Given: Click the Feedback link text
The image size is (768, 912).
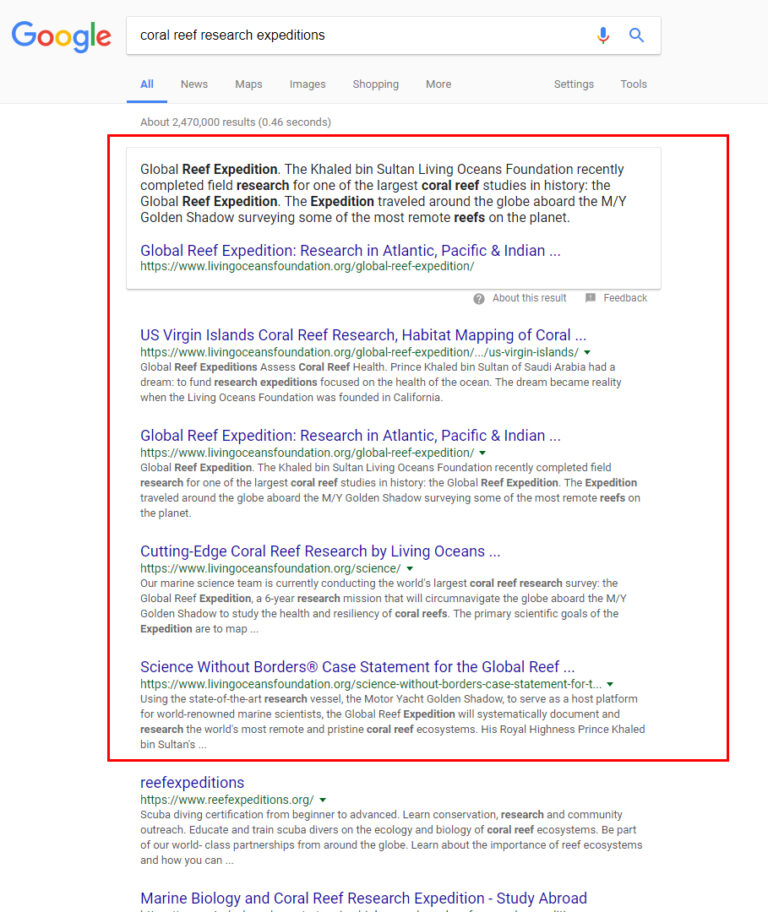Looking at the screenshot, I should [625, 298].
